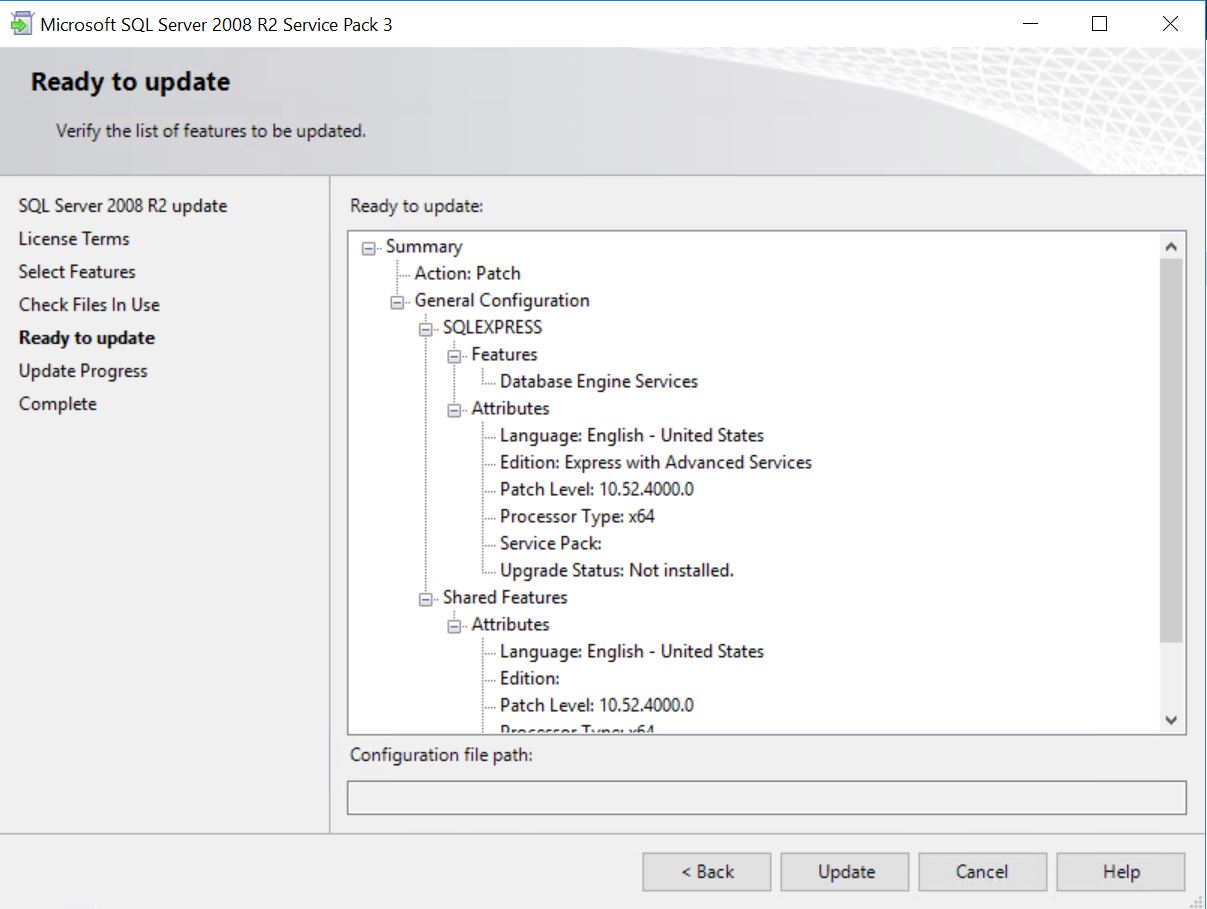Cancel the service pack setup
Image resolution: width=1207 pixels, height=909 pixels.
coord(983,872)
